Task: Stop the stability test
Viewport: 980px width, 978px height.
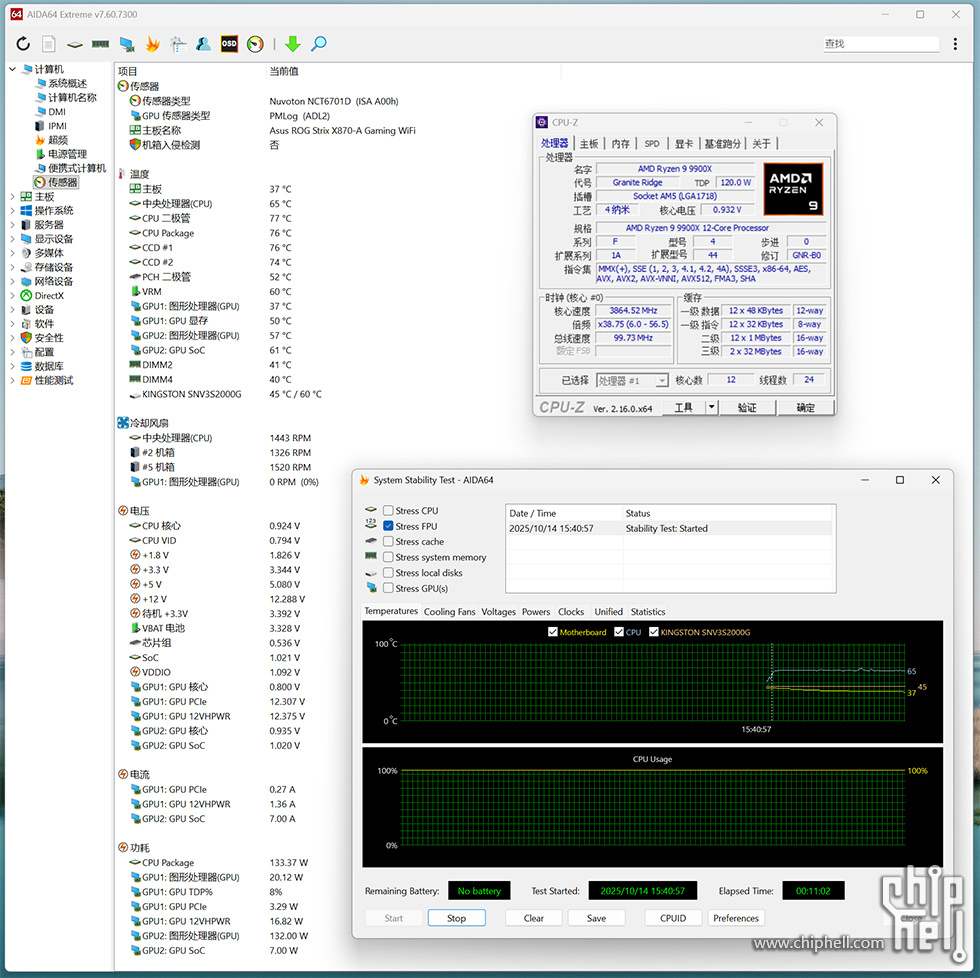Action: coord(456,918)
